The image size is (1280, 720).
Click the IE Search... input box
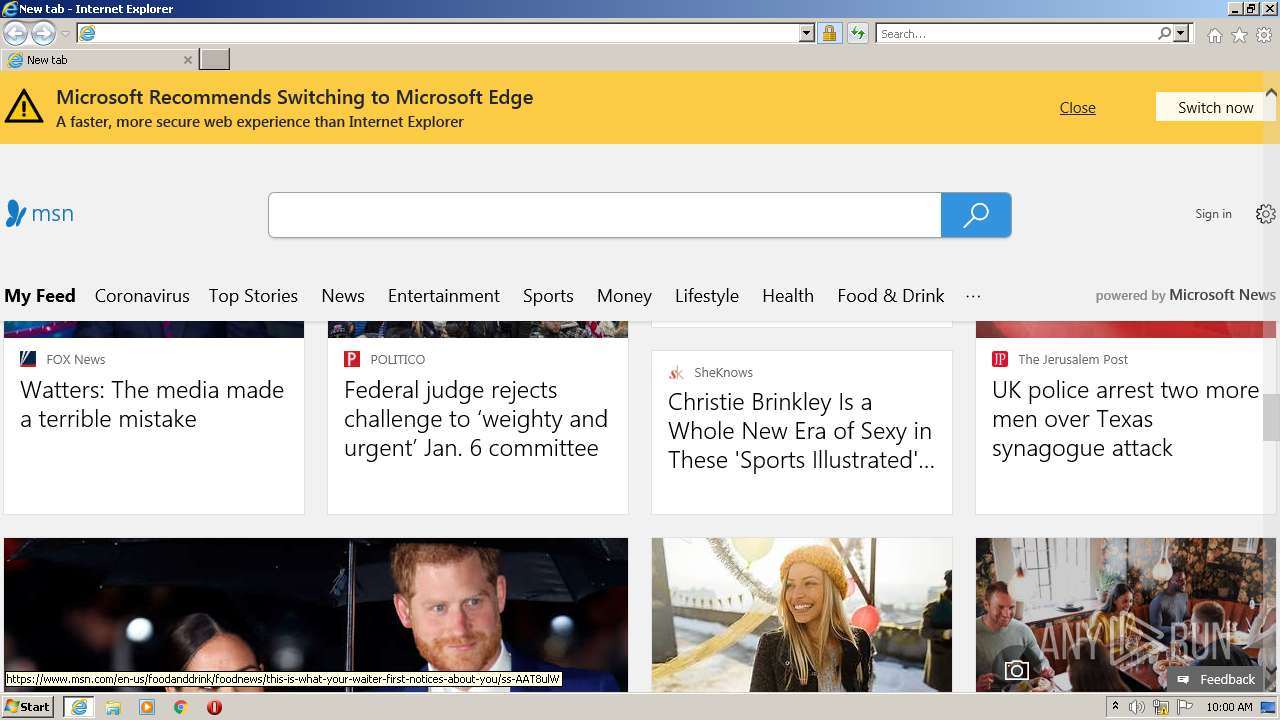coord(1016,33)
